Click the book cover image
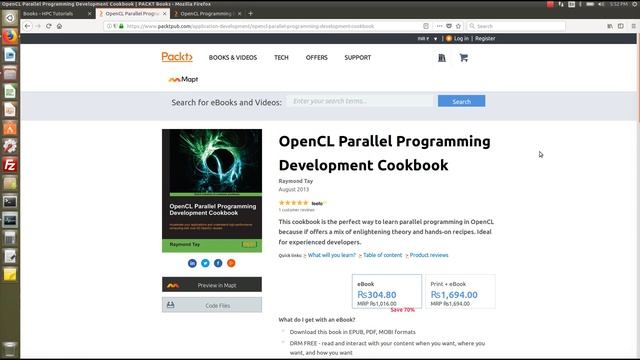 coord(212,191)
